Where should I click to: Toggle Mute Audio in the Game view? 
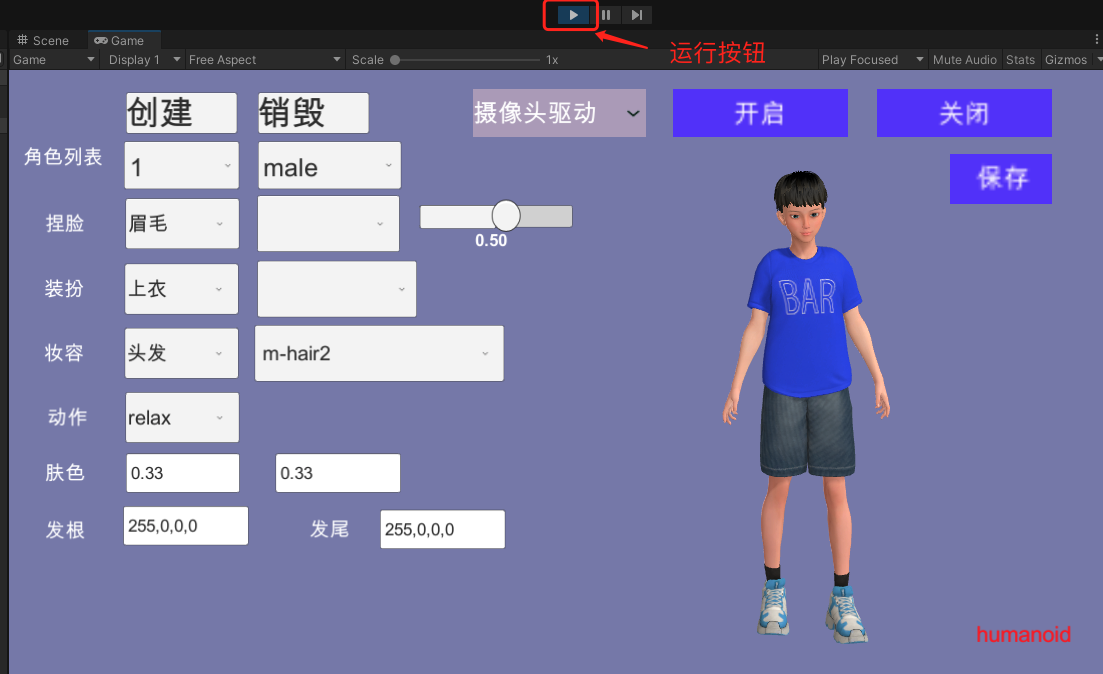pyautogui.click(x=964, y=60)
